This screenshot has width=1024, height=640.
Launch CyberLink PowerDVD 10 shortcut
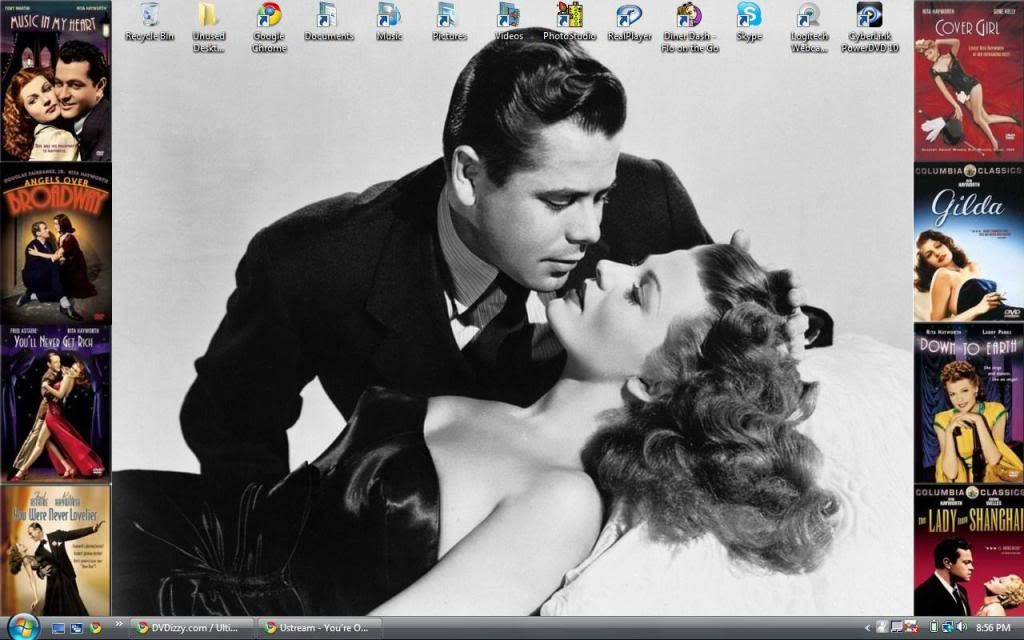tap(869, 15)
